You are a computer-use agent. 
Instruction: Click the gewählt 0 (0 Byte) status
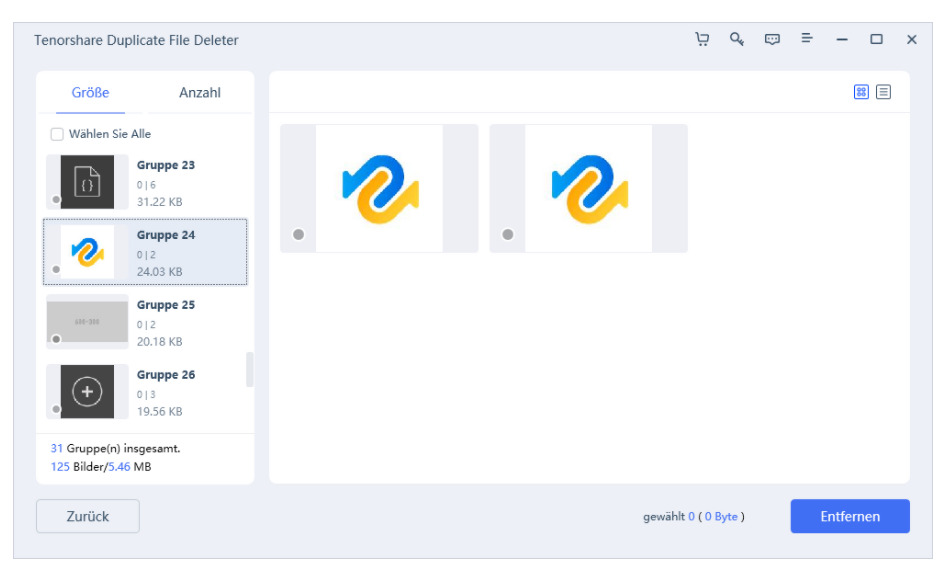(x=693, y=517)
